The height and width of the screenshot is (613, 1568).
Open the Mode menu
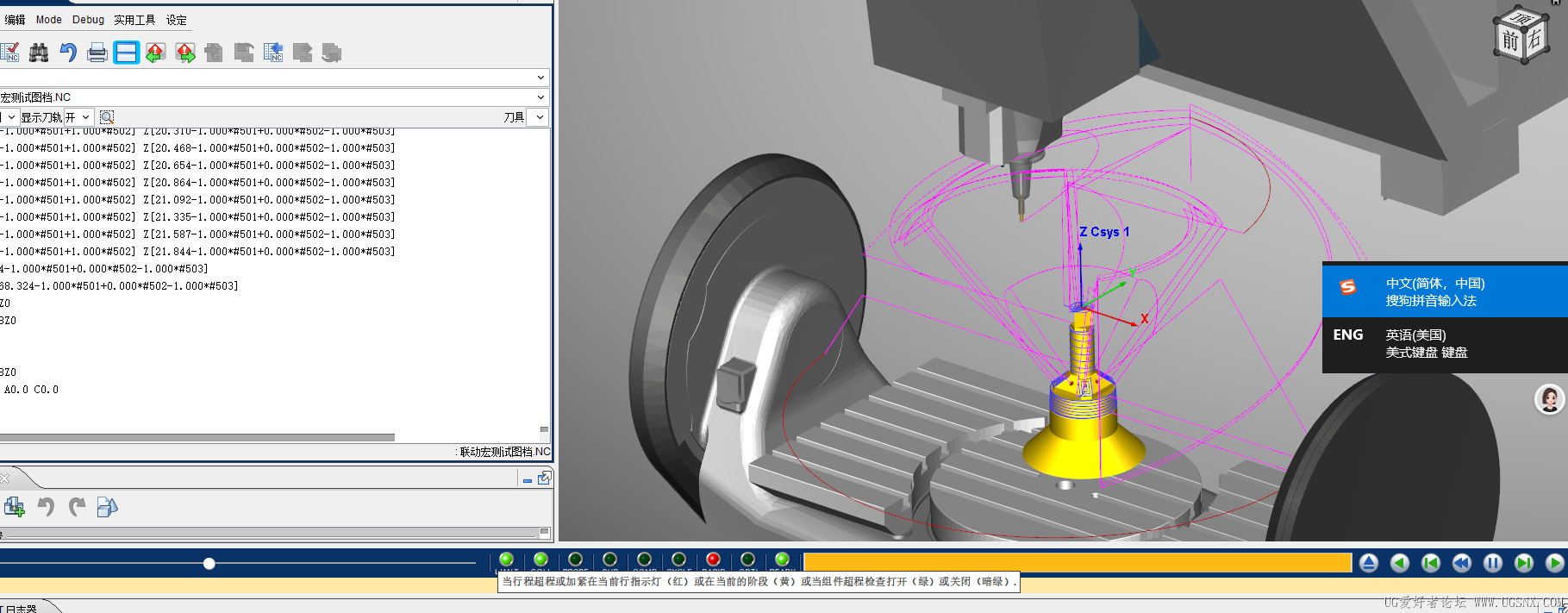click(48, 20)
